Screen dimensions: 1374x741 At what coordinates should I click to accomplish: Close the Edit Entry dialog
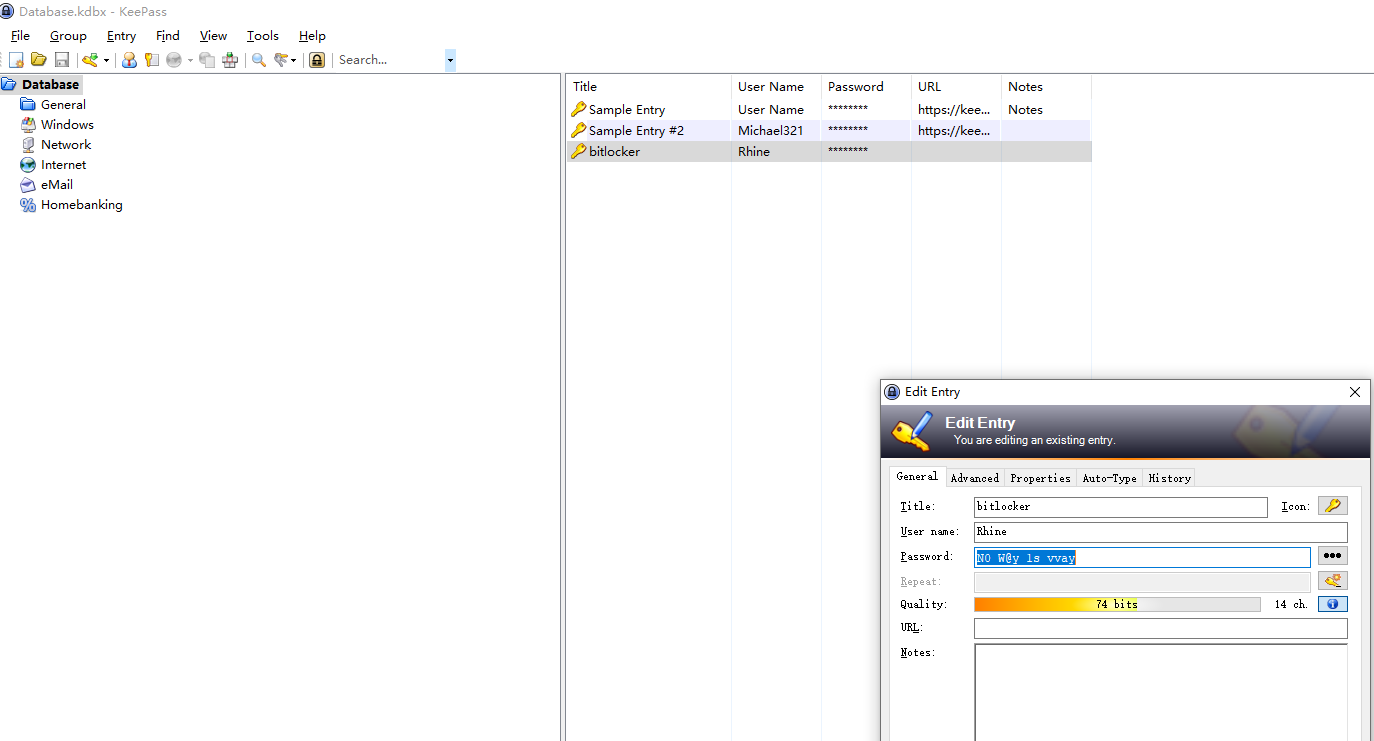(x=1355, y=392)
